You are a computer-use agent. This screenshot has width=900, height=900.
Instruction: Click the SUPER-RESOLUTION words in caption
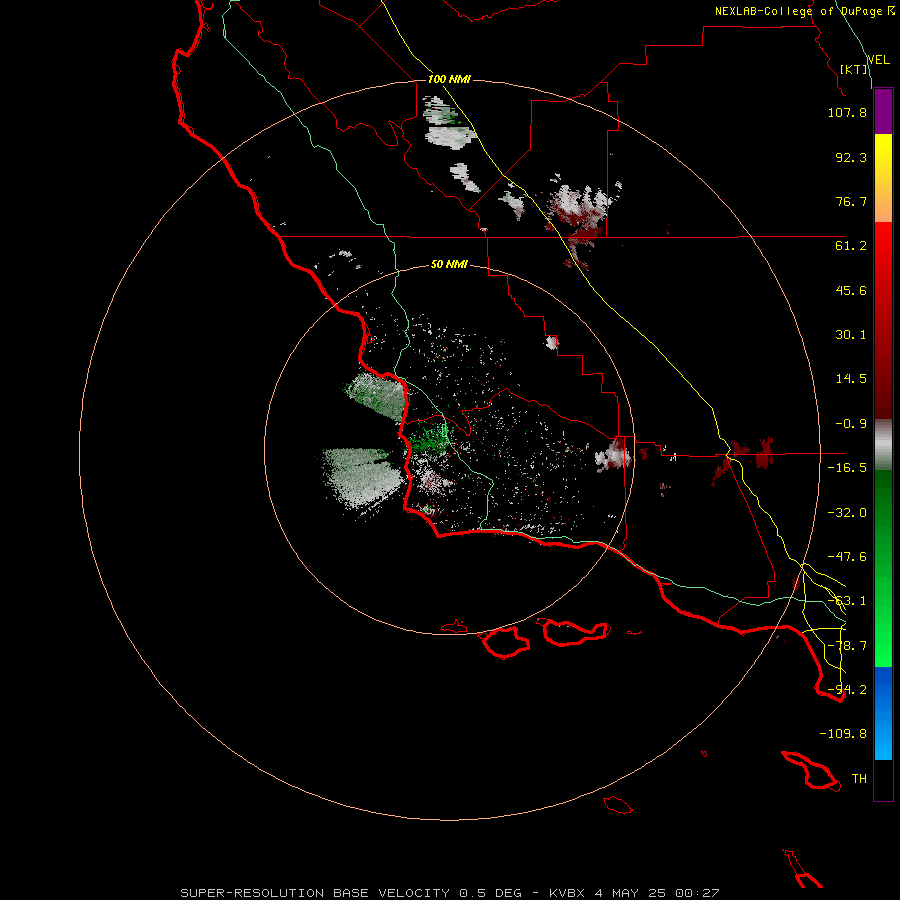(x=252, y=893)
